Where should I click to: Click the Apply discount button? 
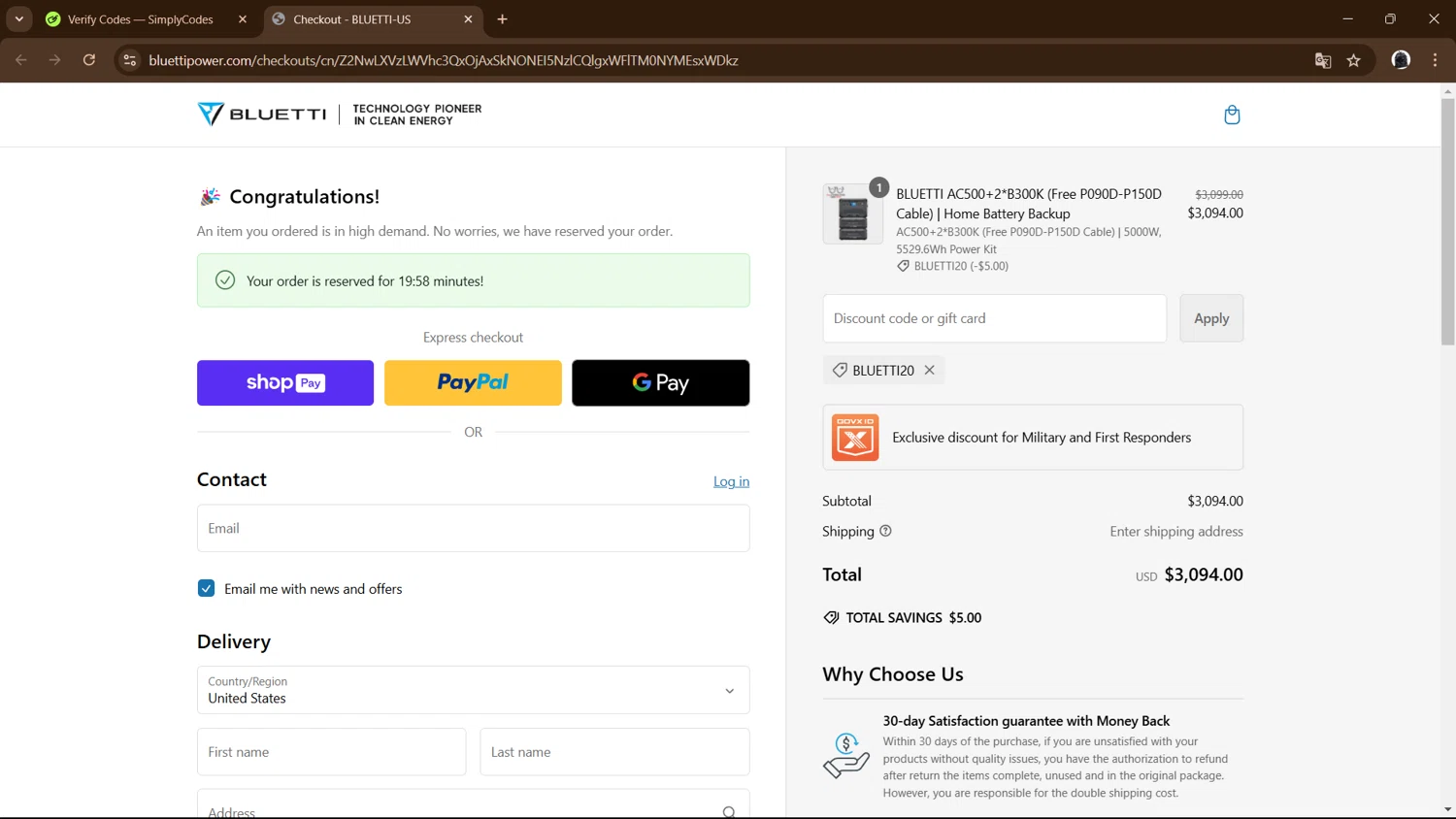coord(1210,318)
